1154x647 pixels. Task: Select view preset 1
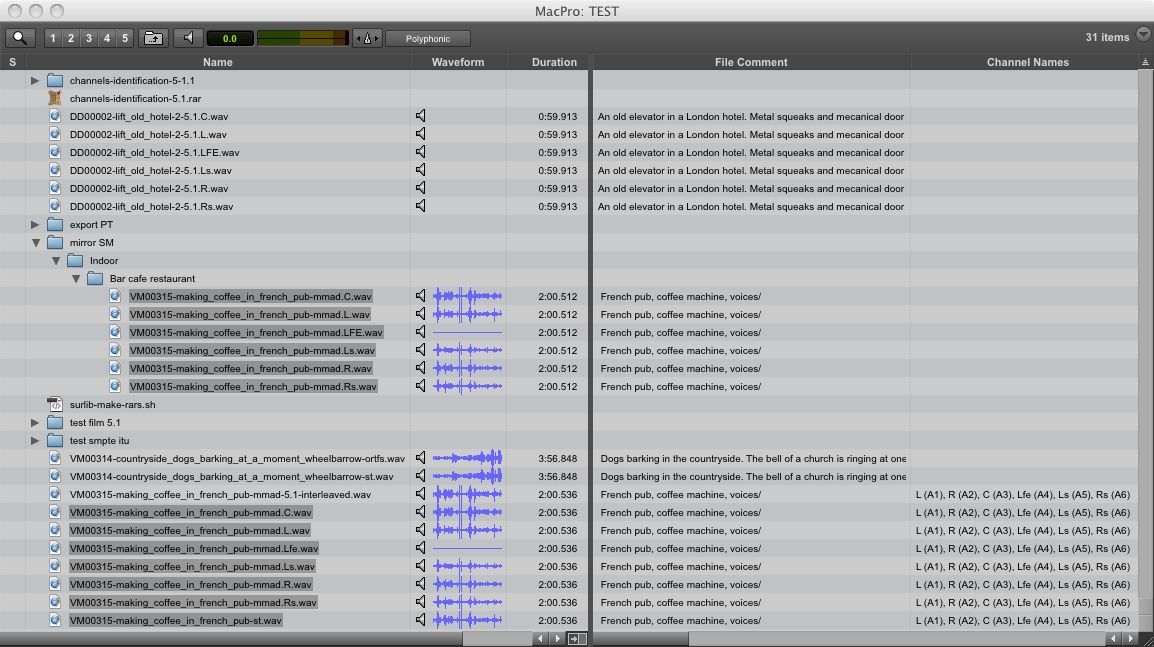pos(52,38)
